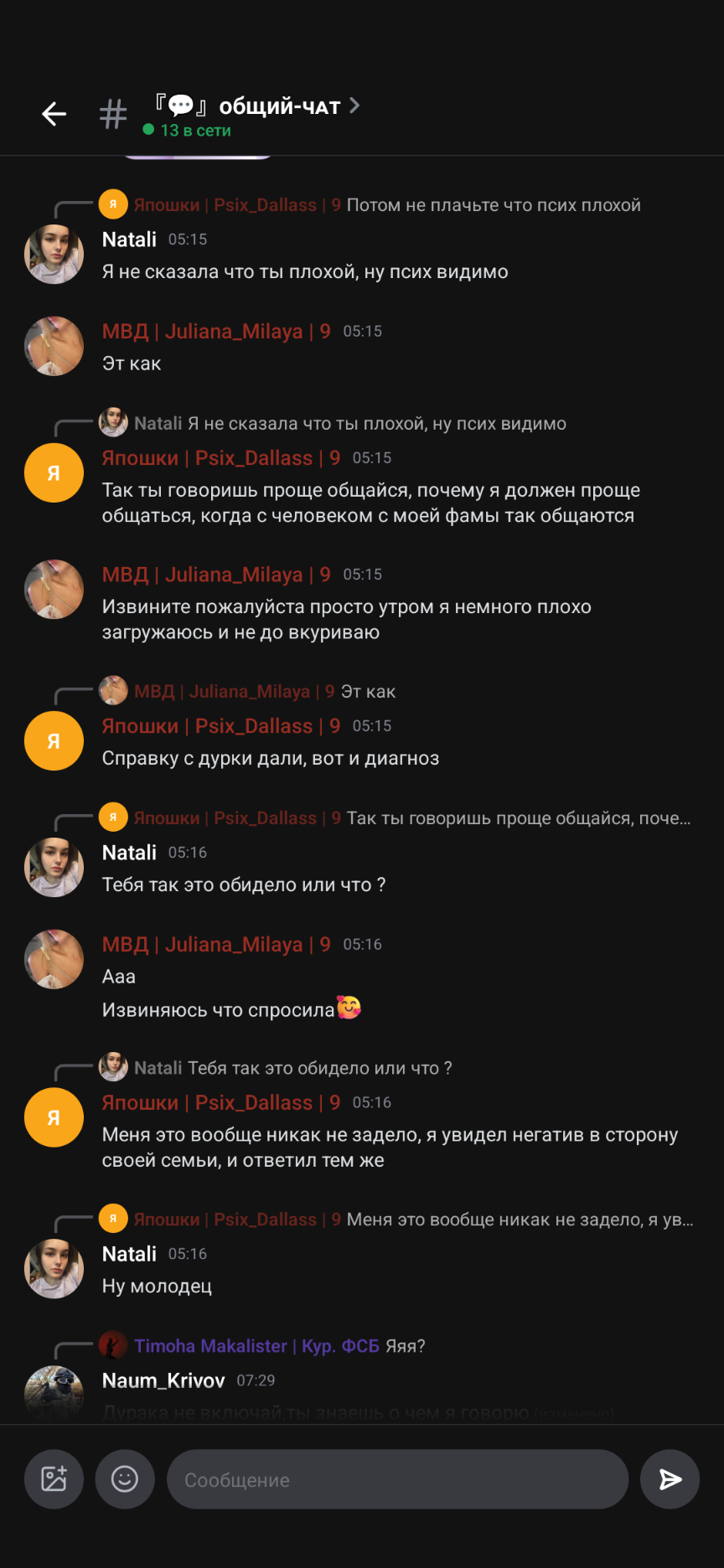Tap orange Я avatar at first 05:15 message
This screenshot has width=724, height=1568.
point(54,473)
